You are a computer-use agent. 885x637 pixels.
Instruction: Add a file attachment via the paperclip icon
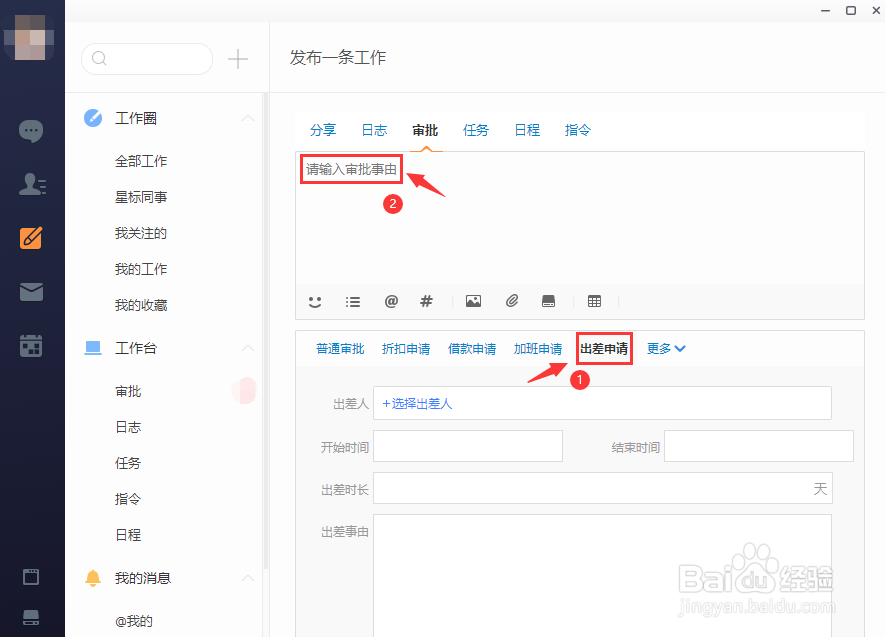(512, 301)
